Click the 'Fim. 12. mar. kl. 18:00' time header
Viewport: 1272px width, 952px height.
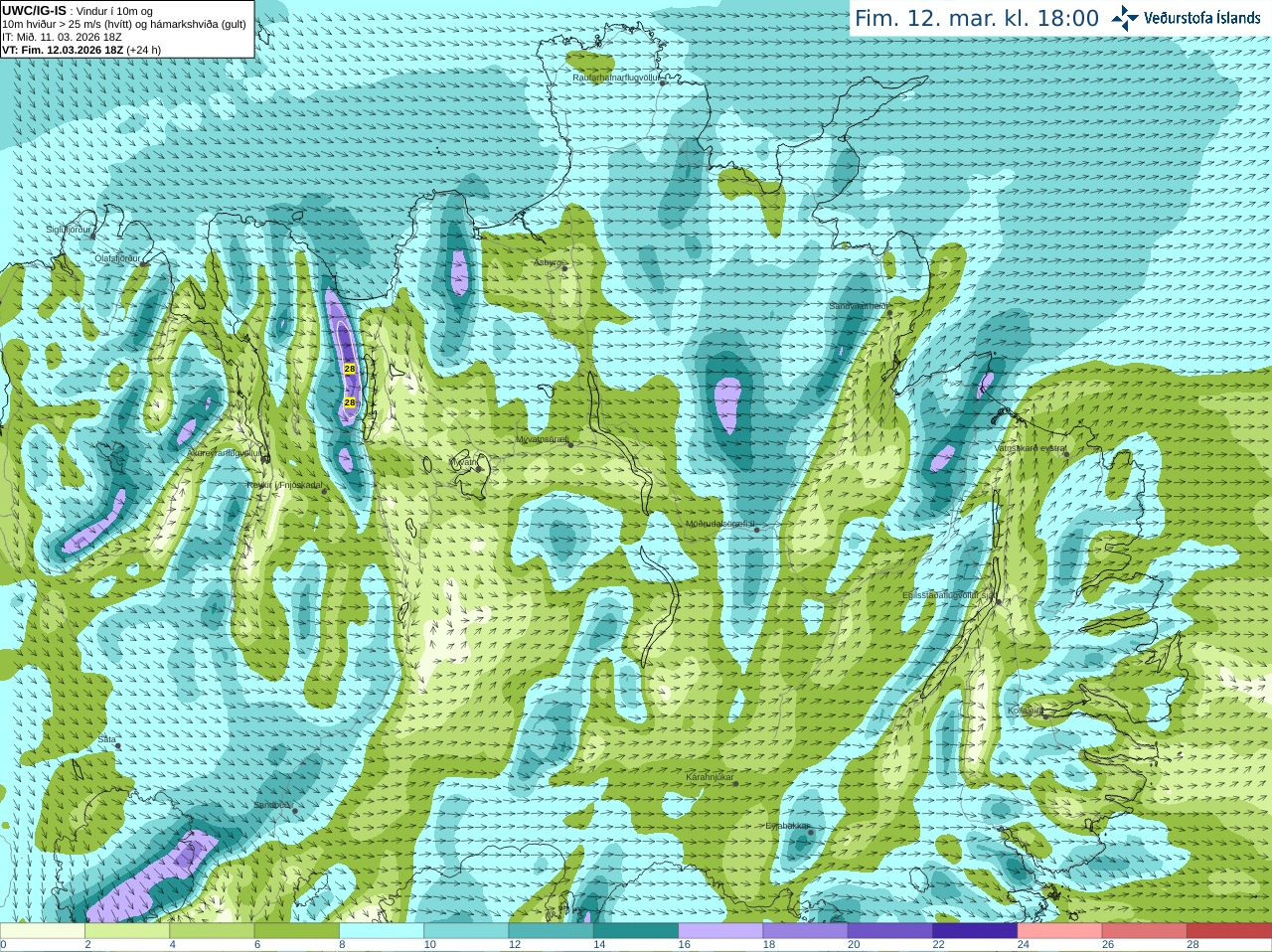[977, 19]
